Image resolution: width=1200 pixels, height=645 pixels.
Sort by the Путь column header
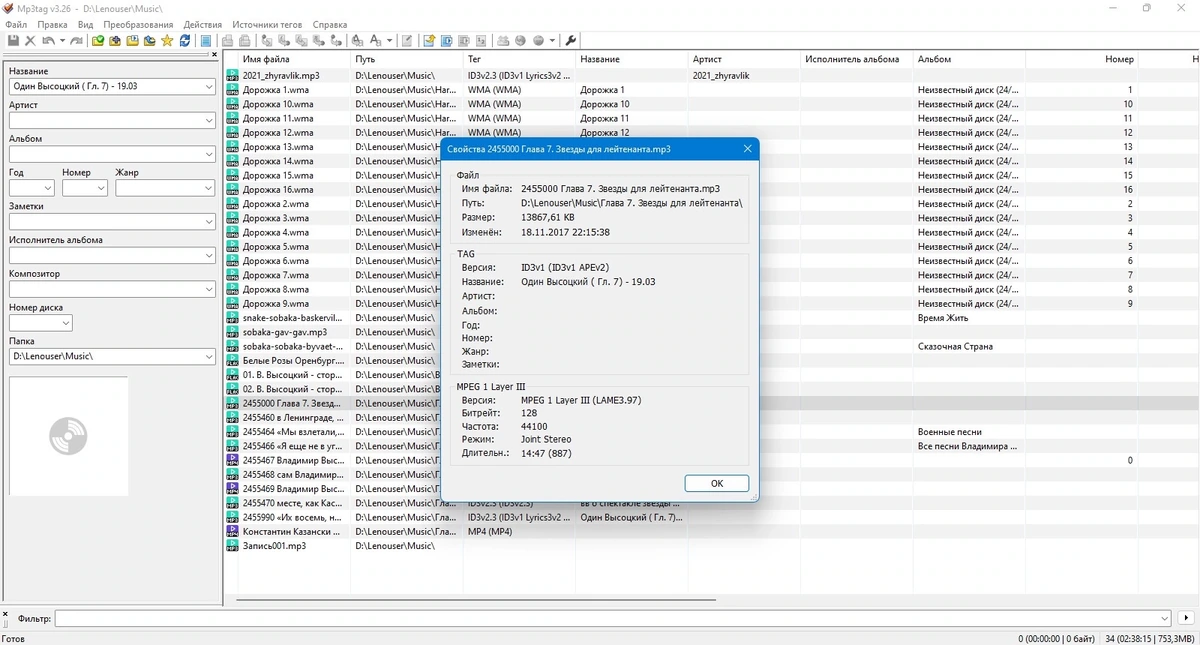click(407, 59)
